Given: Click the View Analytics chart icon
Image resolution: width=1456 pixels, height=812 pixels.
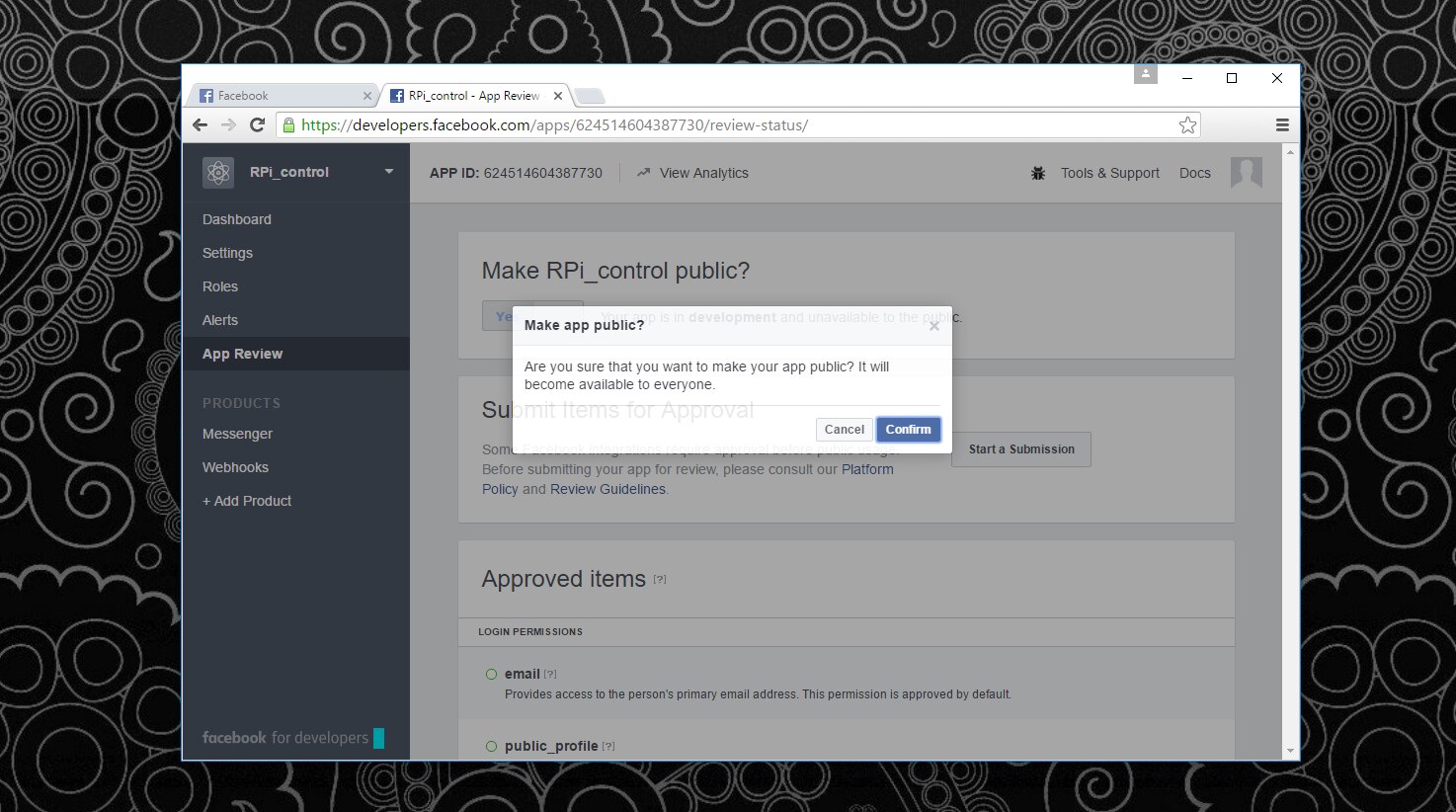Looking at the screenshot, I should click(643, 173).
